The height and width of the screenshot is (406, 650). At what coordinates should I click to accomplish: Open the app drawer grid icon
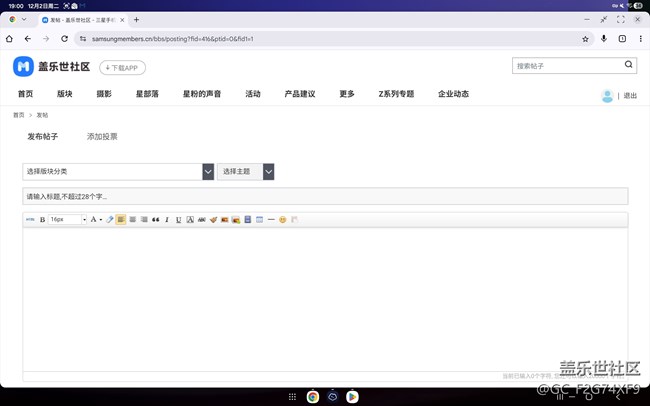click(292, 397)
